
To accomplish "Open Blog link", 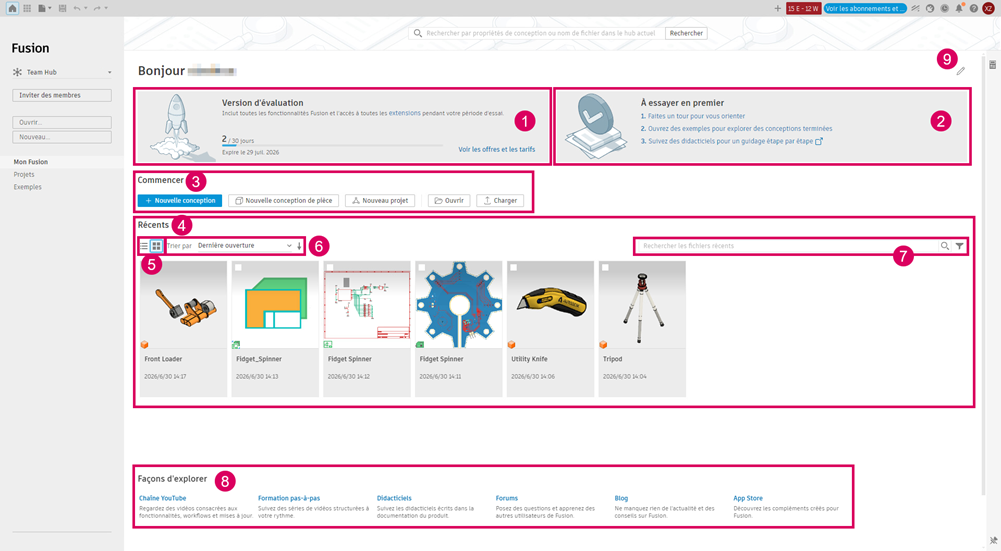I will click(621, 498).
